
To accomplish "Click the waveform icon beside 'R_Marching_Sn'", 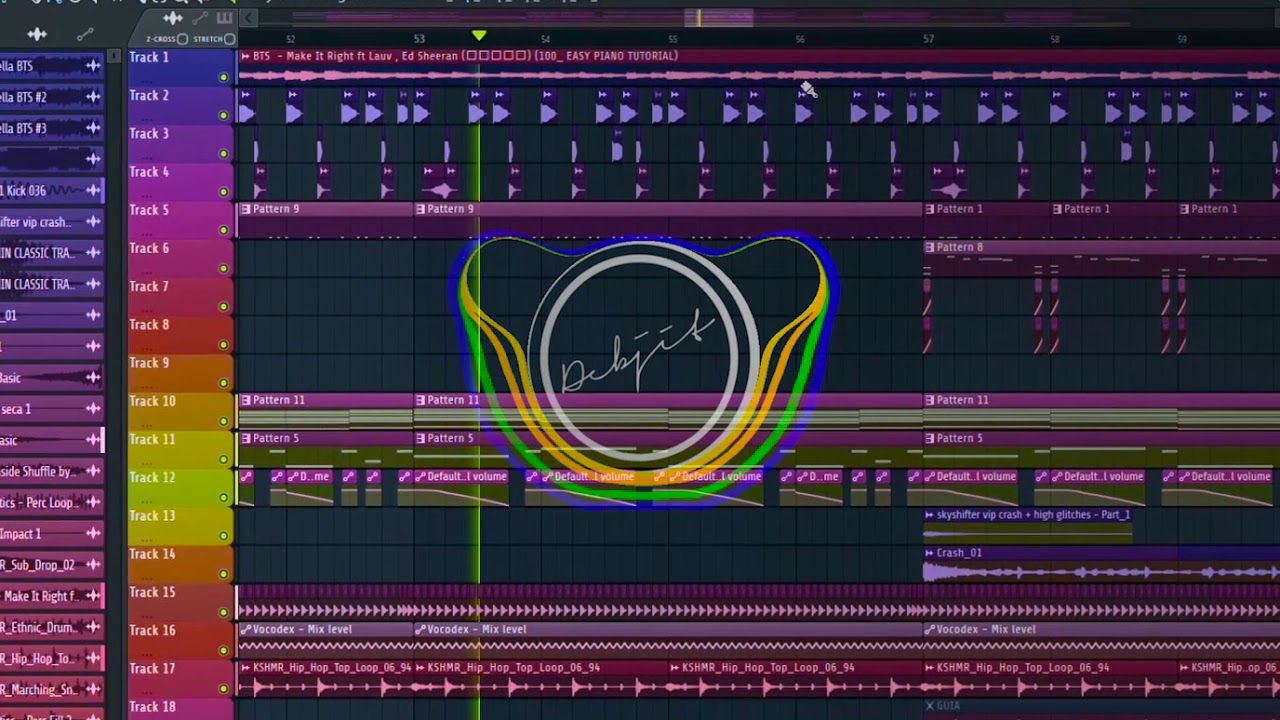I will [93, 689].
